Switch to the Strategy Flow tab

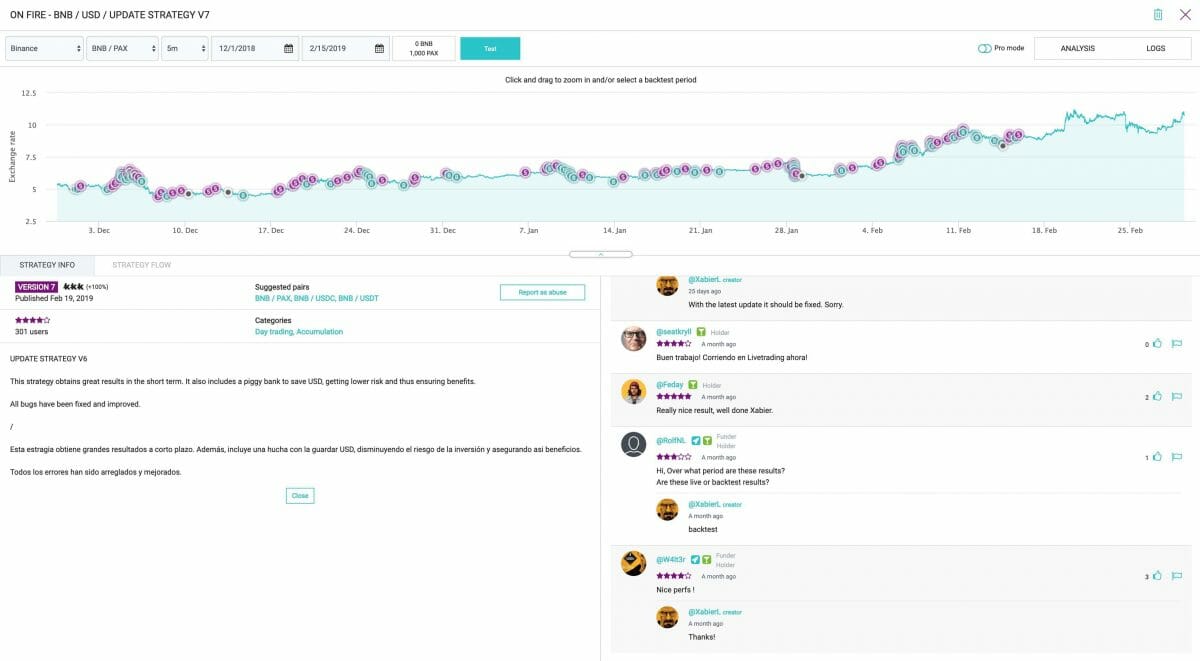[141, 265]
